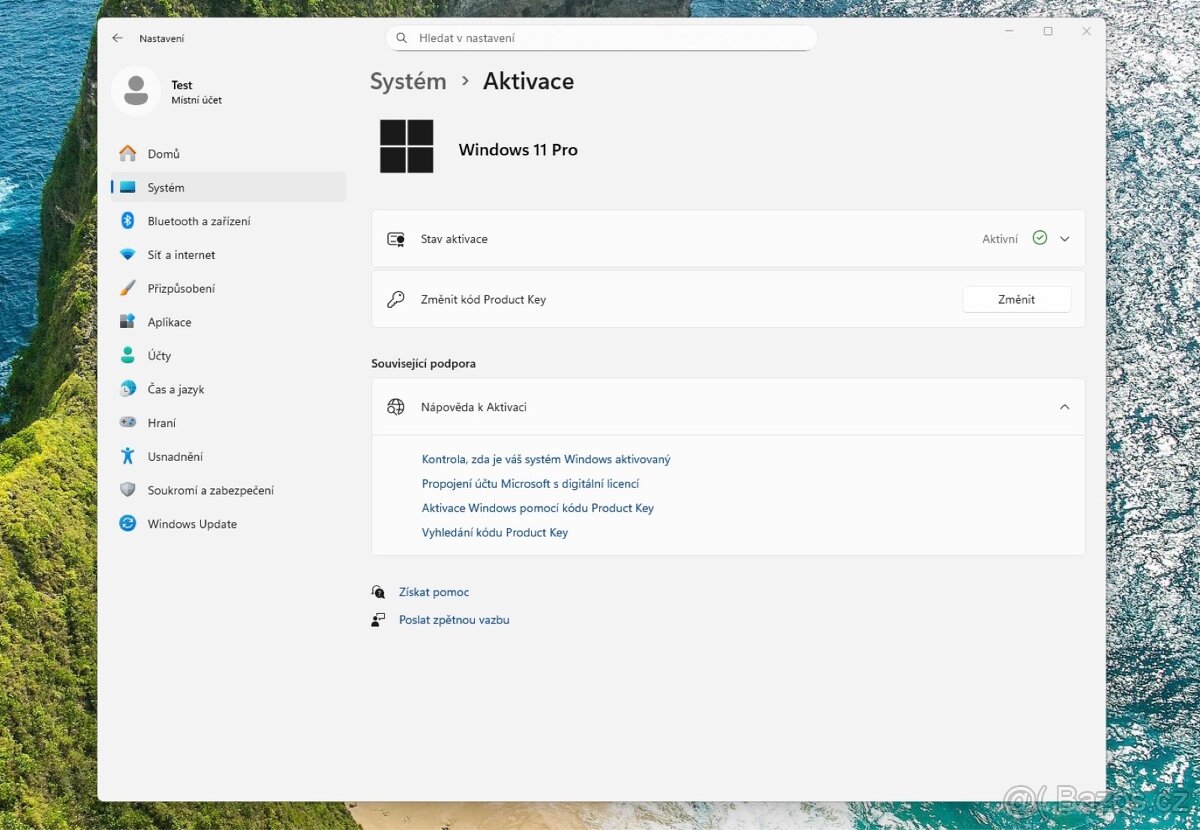The height and width of the screenshot is (830, 1200).
Task: Collapse the Nápověda k Aktivaci section
Action: pos(1064,407)
